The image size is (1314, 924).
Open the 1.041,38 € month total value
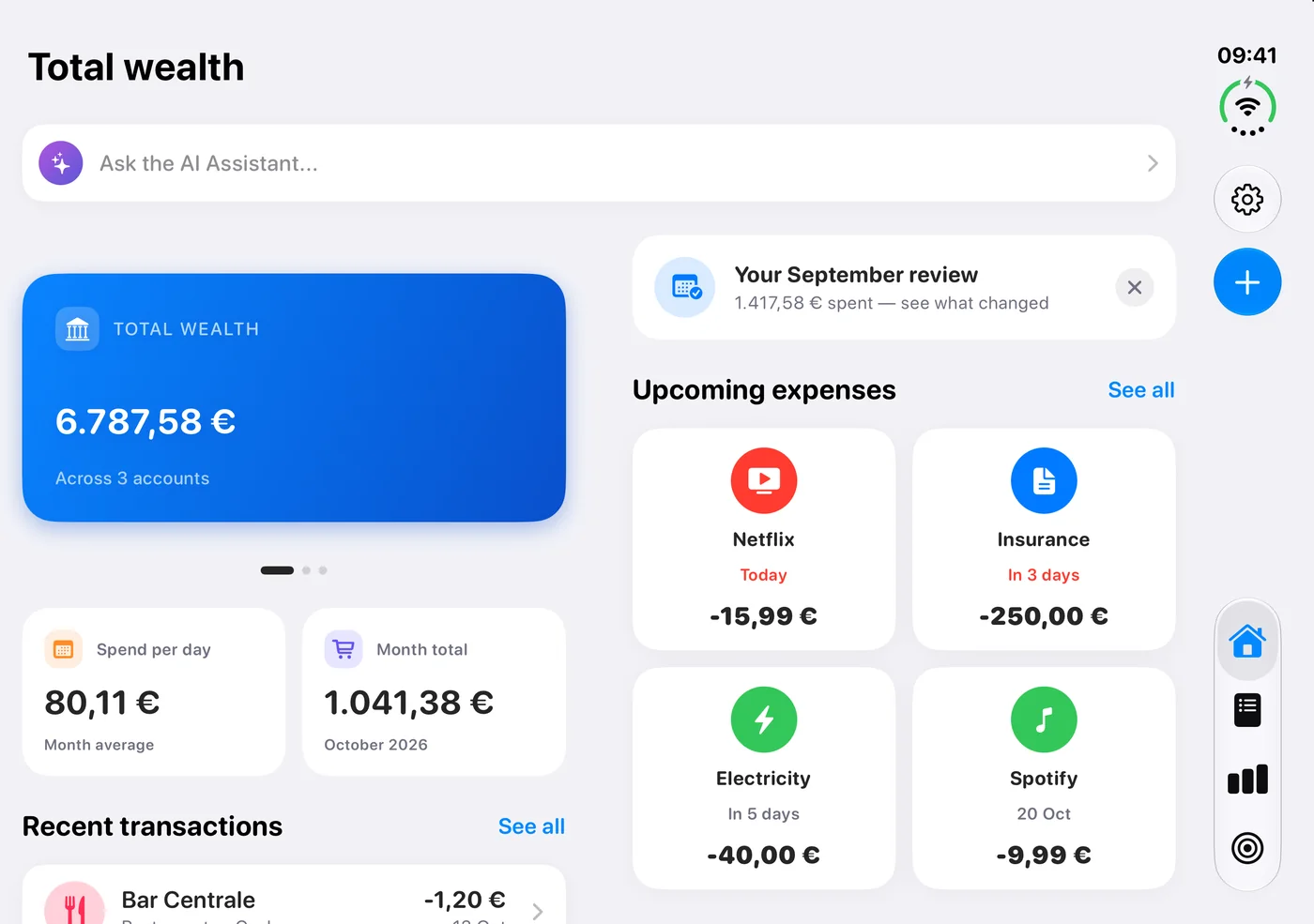point(409,703)
